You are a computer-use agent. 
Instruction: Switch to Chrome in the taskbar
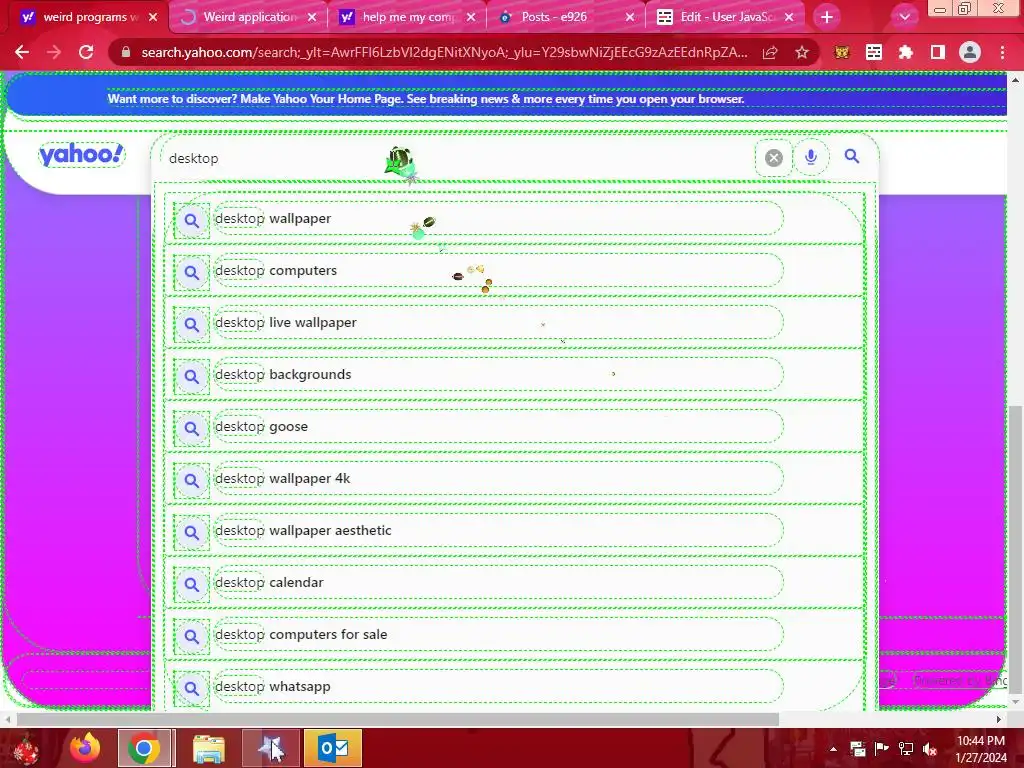pos(144,748)
